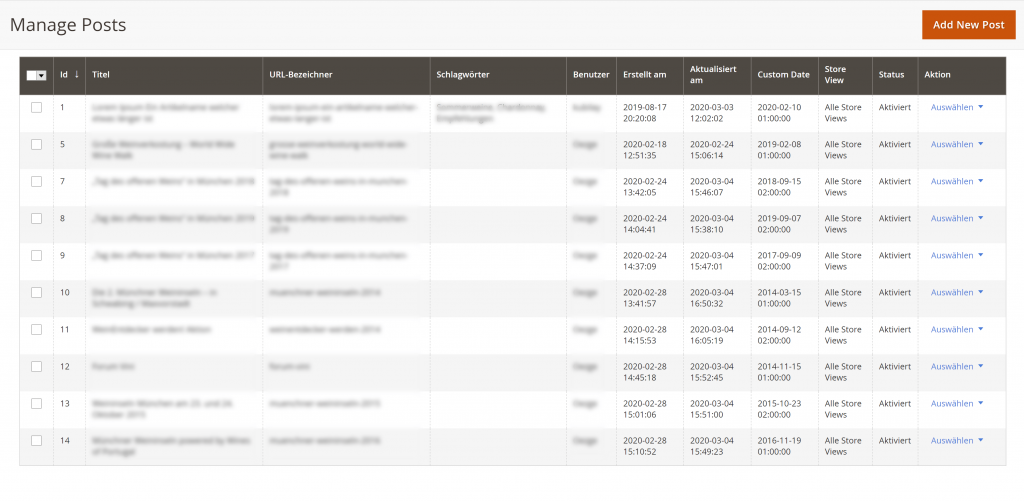Click created date 2020-02-28 15:10:52

click(x=645, y=446)
